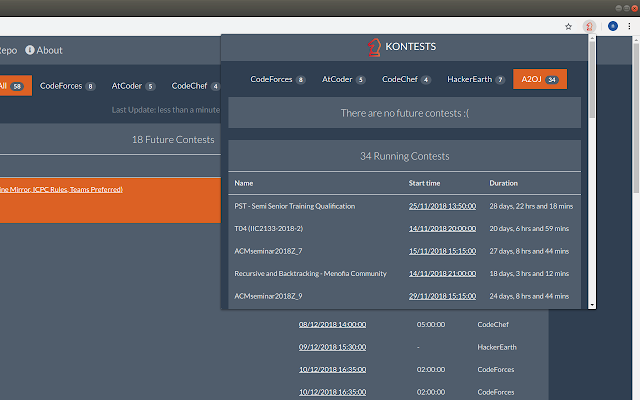Open start time 29/11/2018 15:15:00 link
The height and width of the screenshot is (400, 640).
442,296
